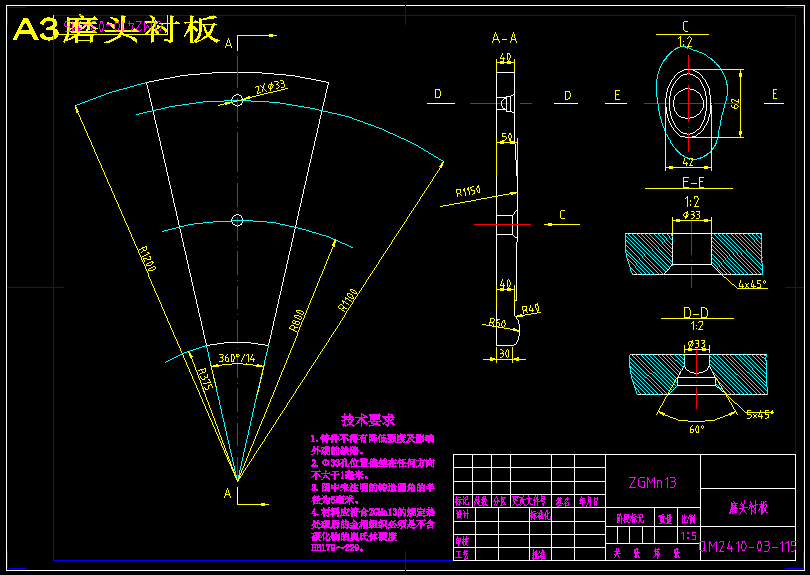The image size is (810, 575).
Task: Select the "R1200" radius dimension
Action: [147, 257]
